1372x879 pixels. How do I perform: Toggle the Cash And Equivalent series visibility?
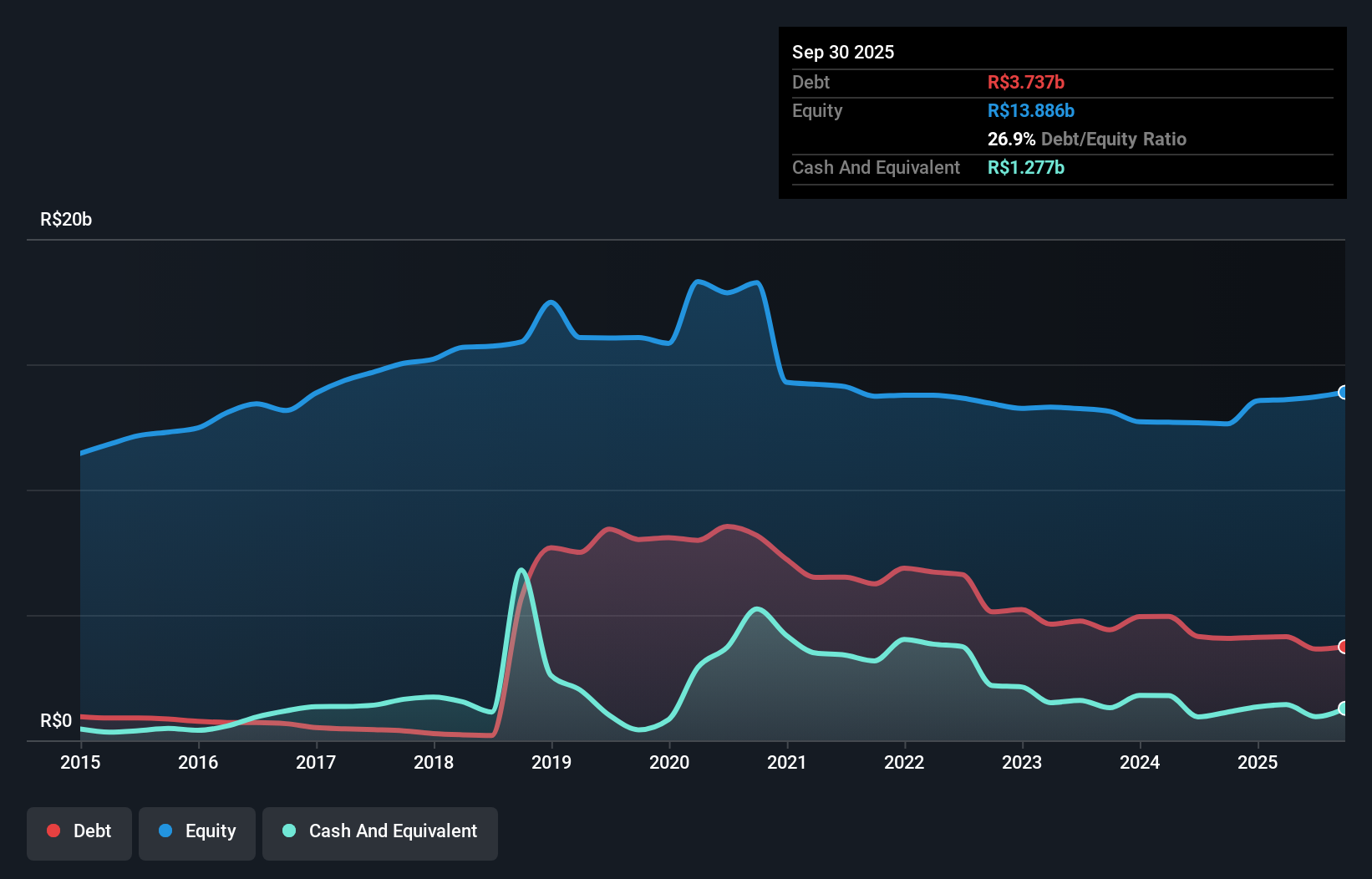coord(380,831)
